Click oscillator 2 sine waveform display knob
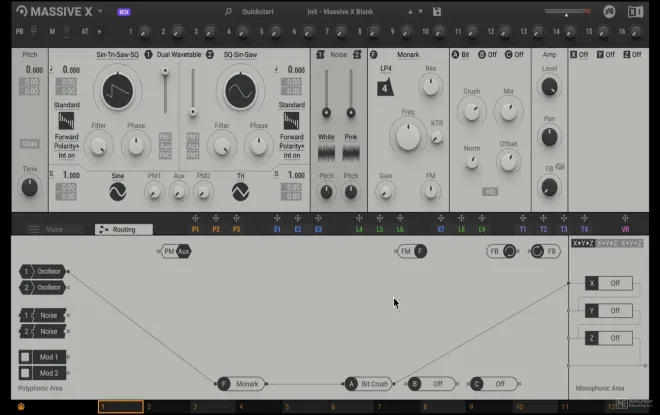Viewport: 660px width, 415px height. click(240, 90)
